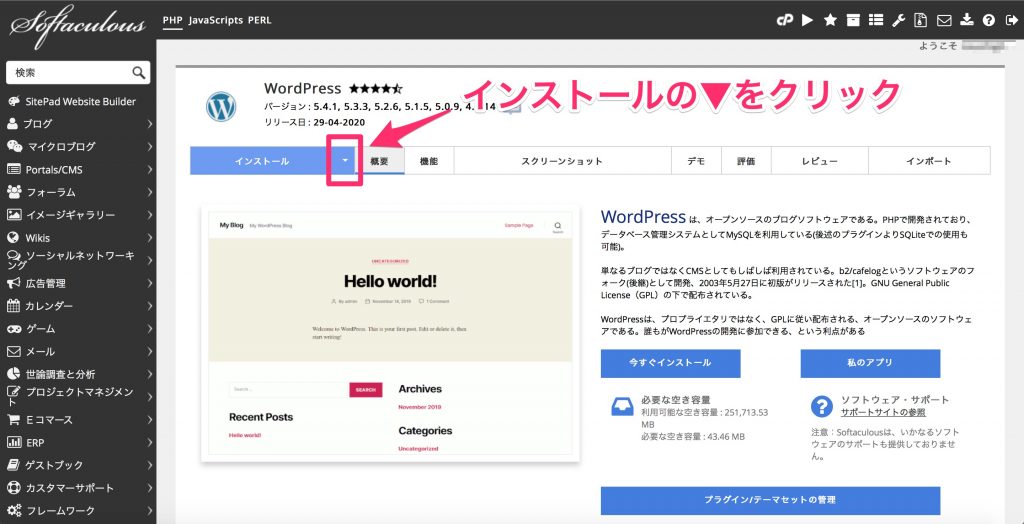
Task: Click the star ratings icon in toolbar
Action: (830, 20)
